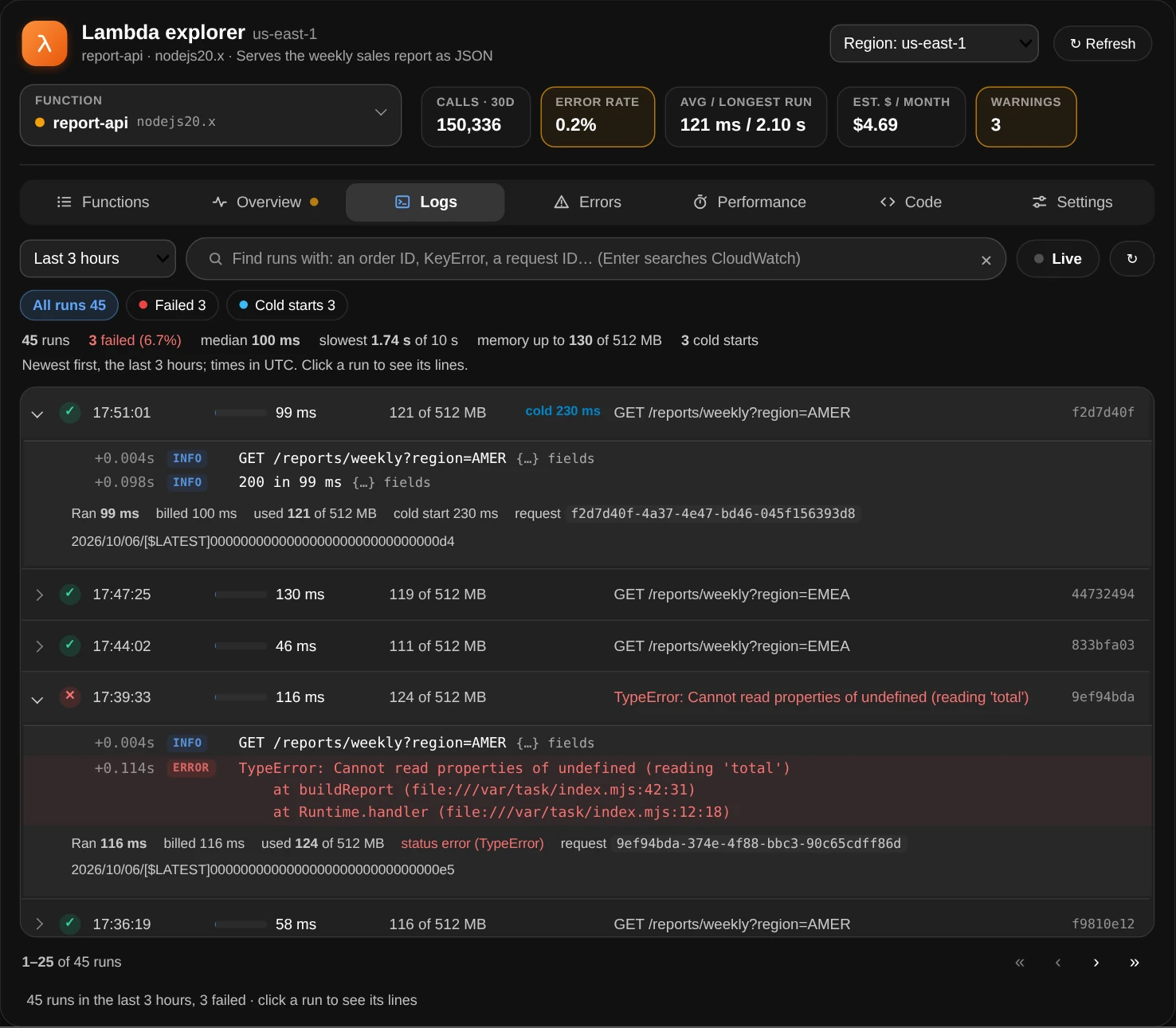Open the Settings tab

point(1072,202)
